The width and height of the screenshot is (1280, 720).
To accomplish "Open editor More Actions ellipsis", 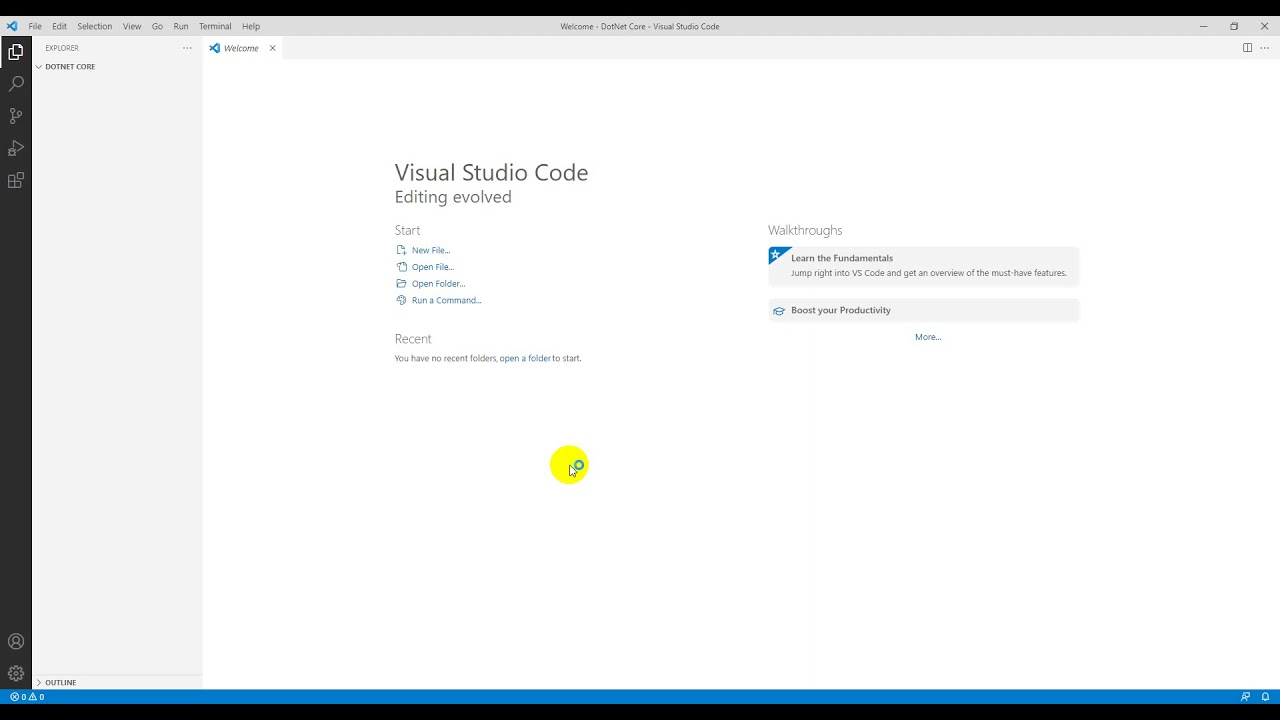I will click(1264, 48).
